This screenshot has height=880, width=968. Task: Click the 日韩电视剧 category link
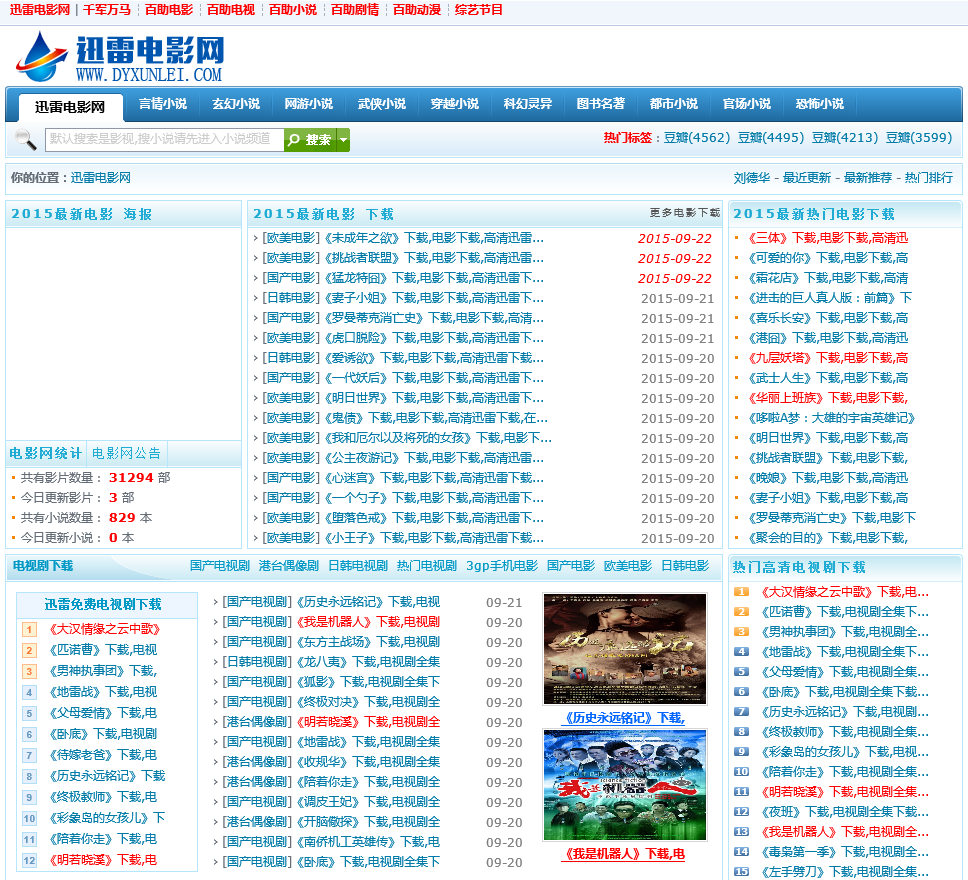(358, 566)
